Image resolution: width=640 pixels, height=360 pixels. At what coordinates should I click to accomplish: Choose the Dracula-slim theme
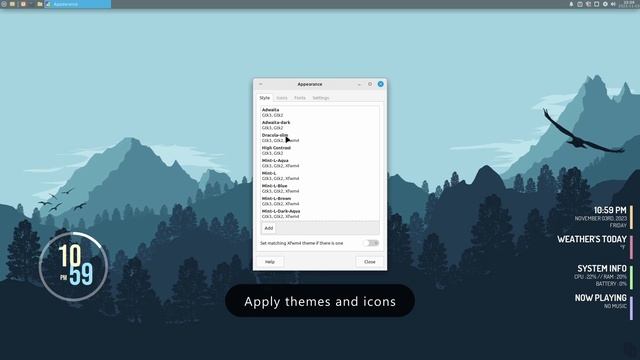point(320,138)
